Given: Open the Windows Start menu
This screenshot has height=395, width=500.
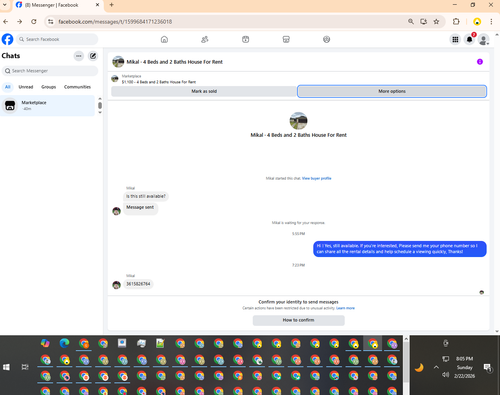Looking at the screenshot, I should [6, 367].
